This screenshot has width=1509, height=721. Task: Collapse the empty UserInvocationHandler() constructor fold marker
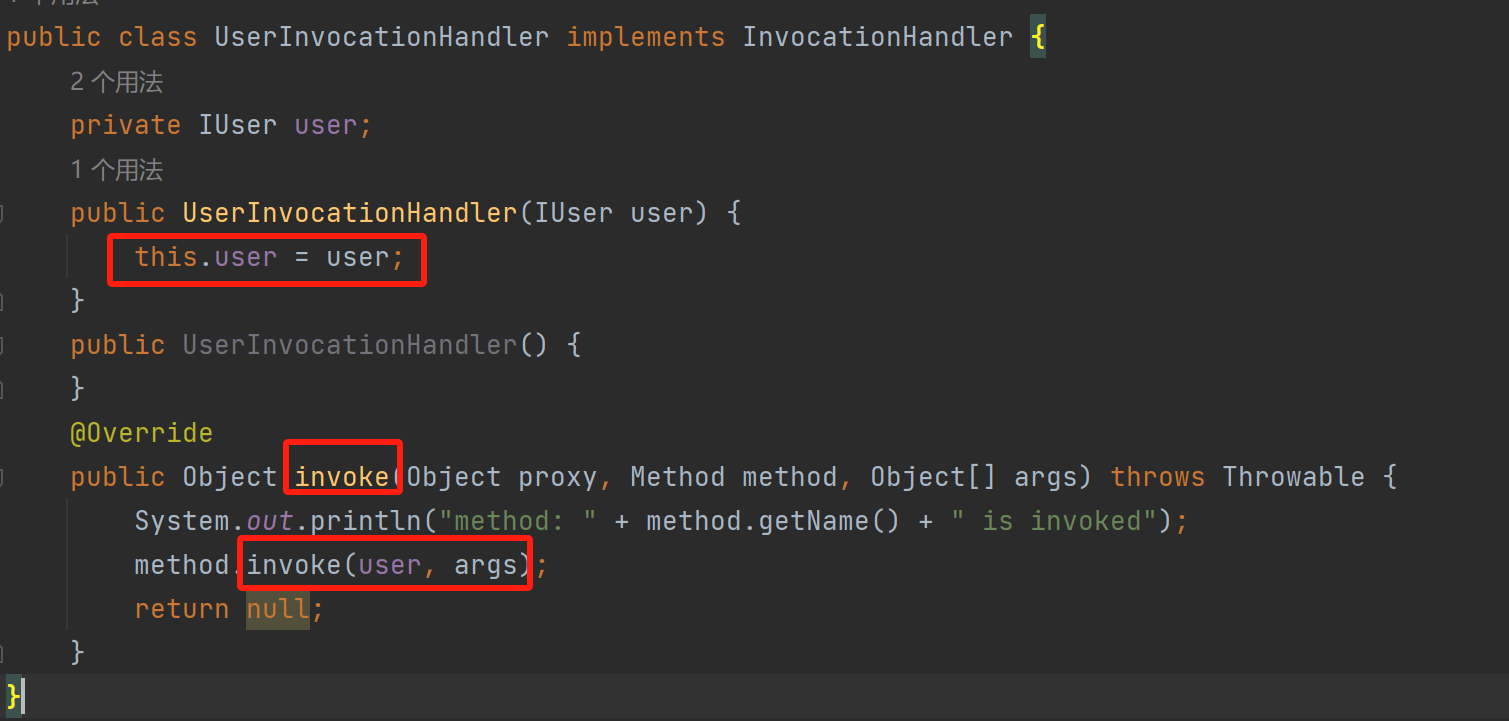tap(3, 345)
